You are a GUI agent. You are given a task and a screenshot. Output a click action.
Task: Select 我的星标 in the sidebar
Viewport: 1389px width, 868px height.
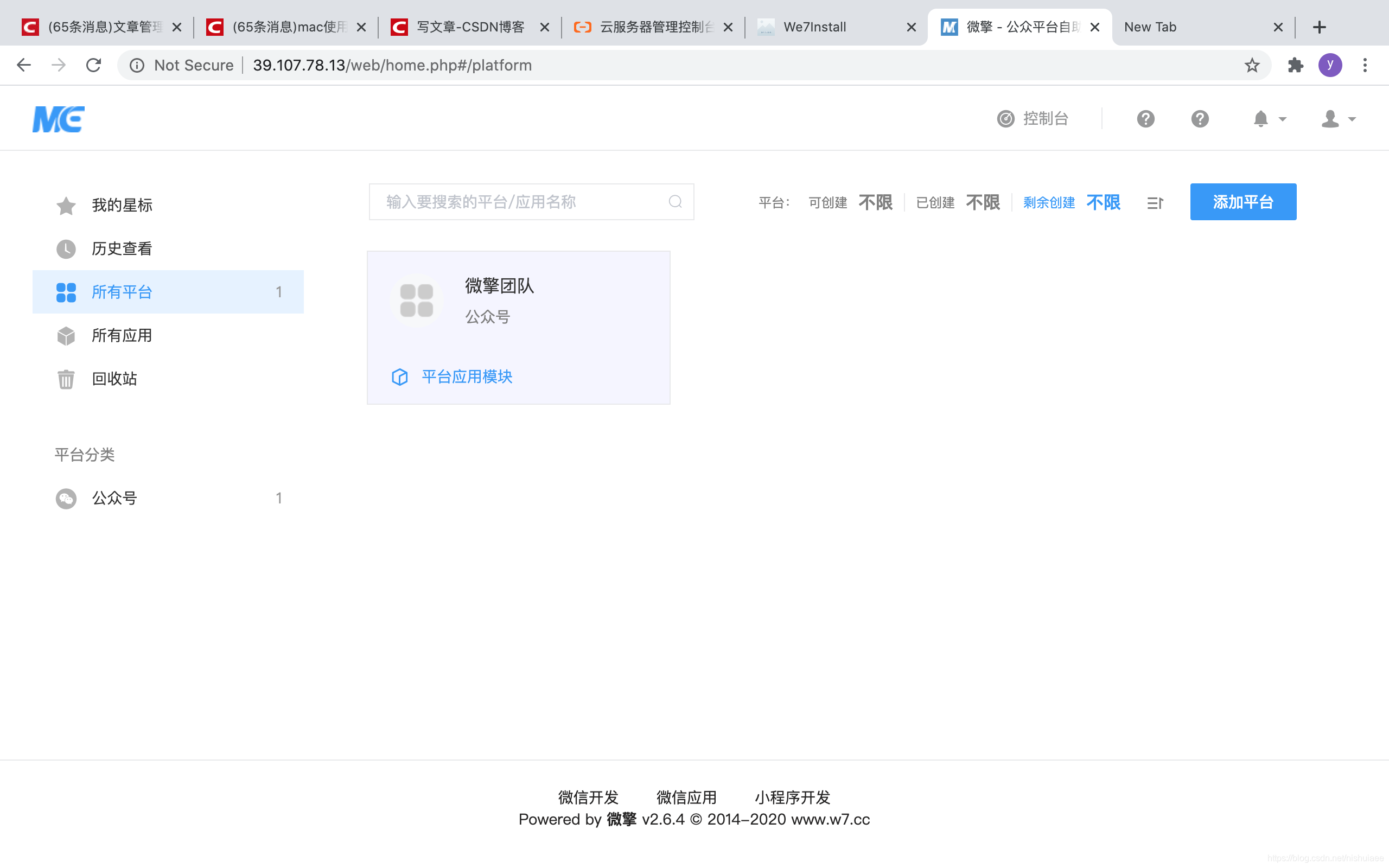pyautogui.click(x=168, y=205)
